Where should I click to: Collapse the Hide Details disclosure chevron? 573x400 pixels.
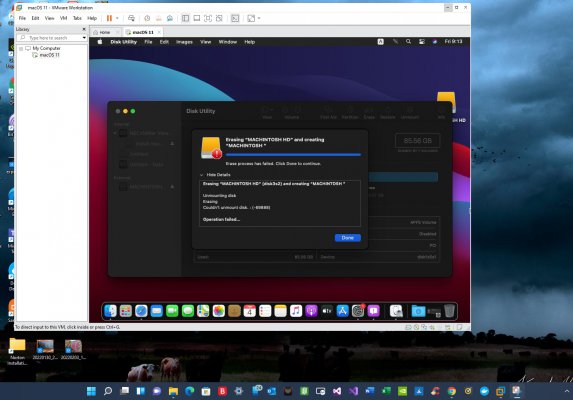click(x=202, y=175)
